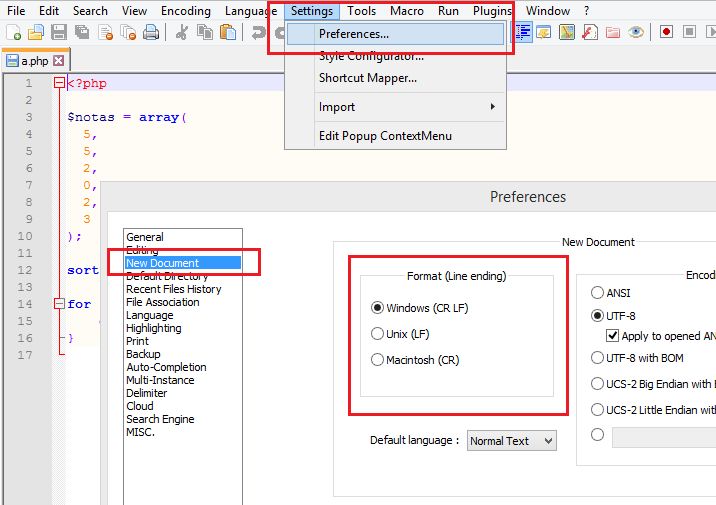Select MISC. in Preferences list
Viewport: 716px width, 505px height.
pos(140,432)
